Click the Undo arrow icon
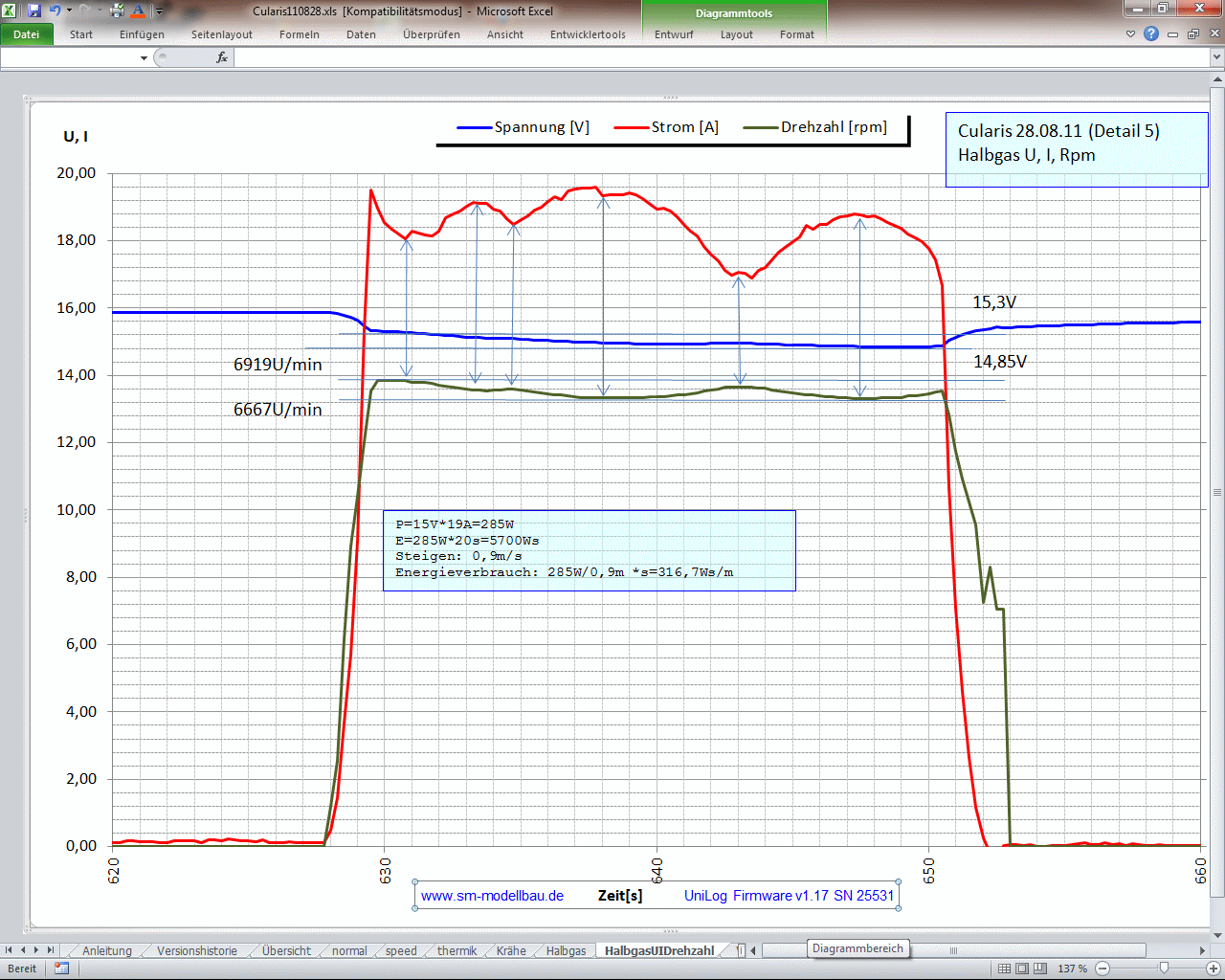Screen dimensions: 1225x980 [55, 11]
